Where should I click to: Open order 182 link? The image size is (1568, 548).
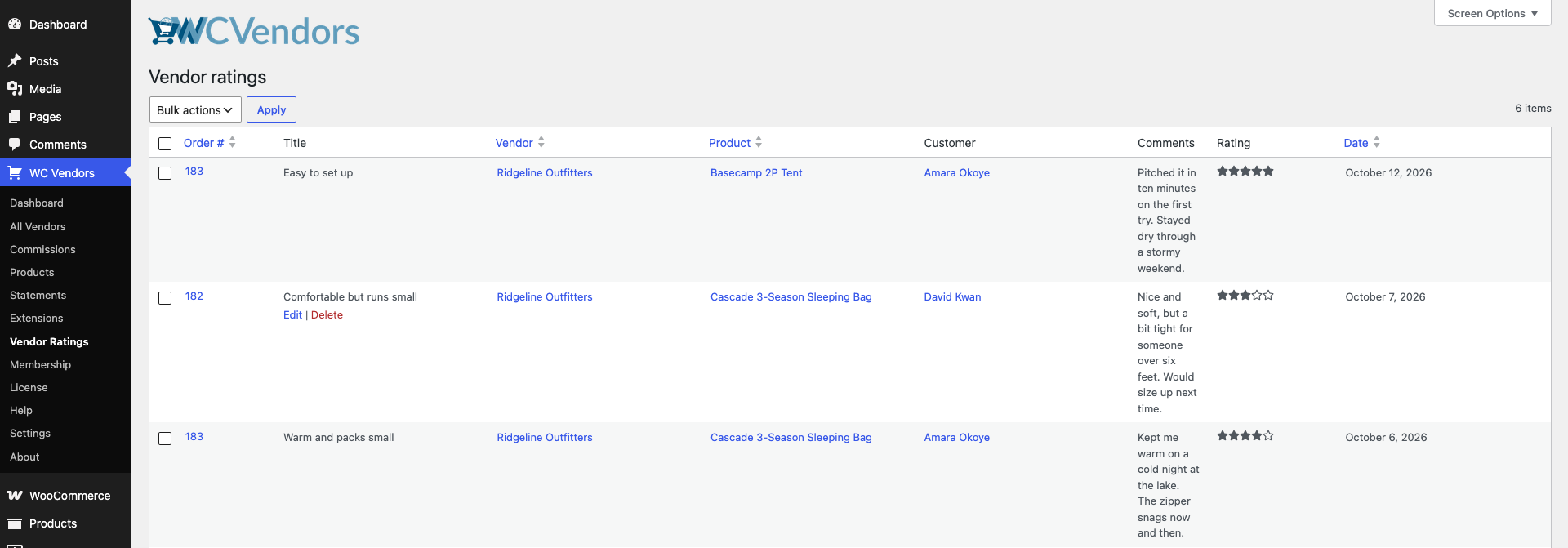point(194,296)
